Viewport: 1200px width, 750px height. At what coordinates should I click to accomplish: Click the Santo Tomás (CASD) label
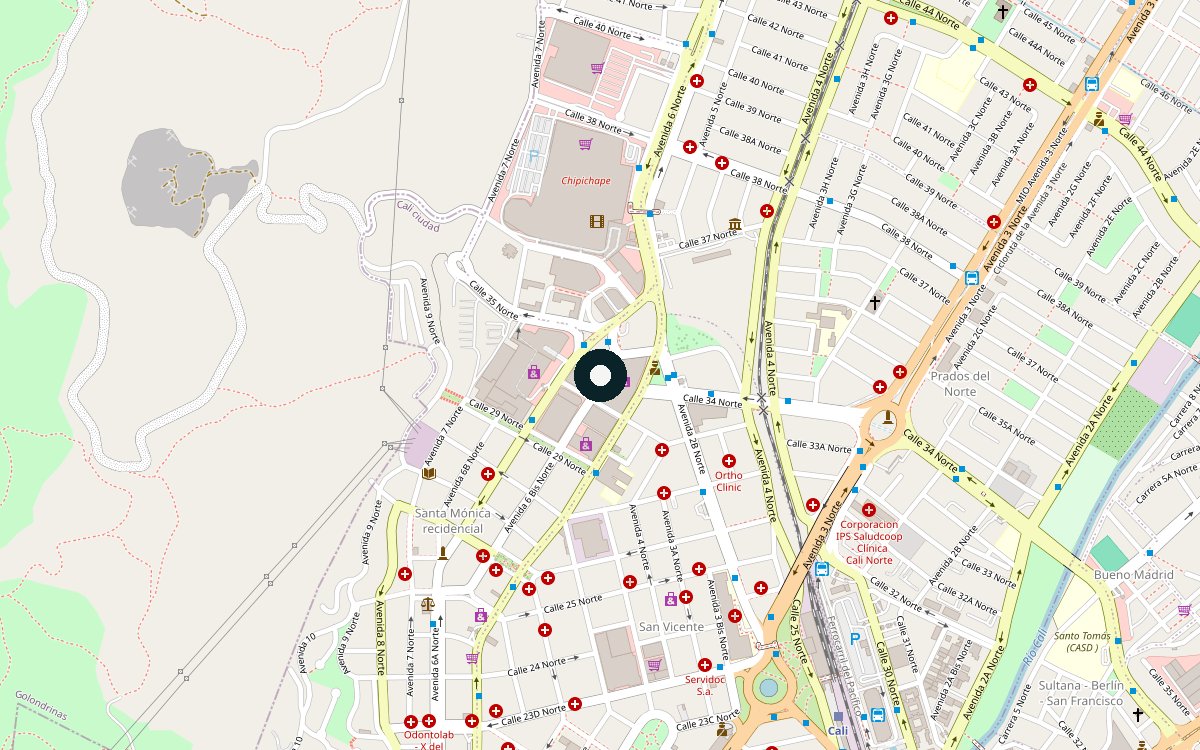point(1082,641)
